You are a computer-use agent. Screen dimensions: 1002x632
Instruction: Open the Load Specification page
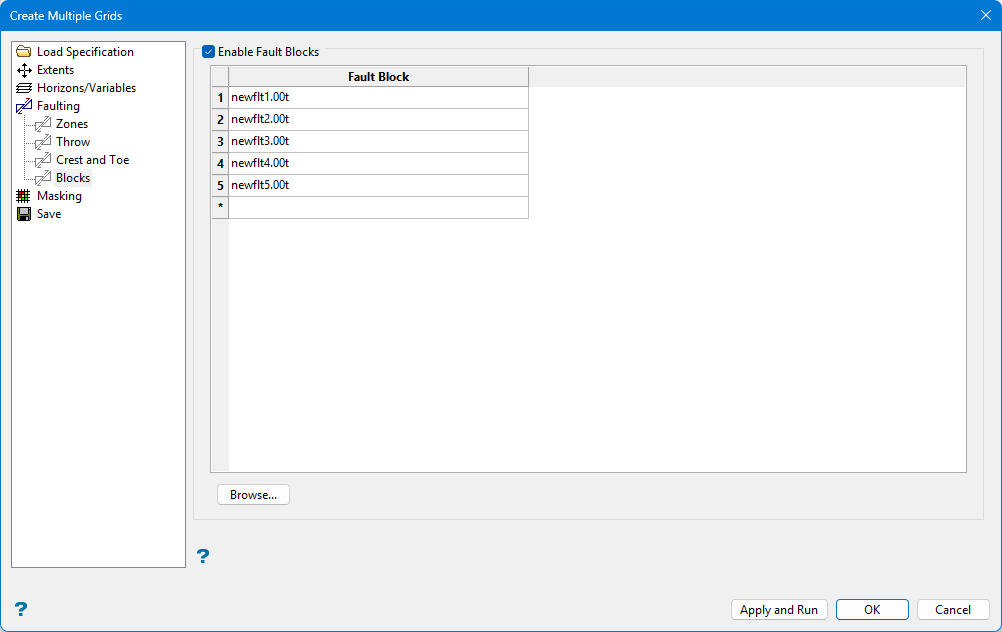85,52
